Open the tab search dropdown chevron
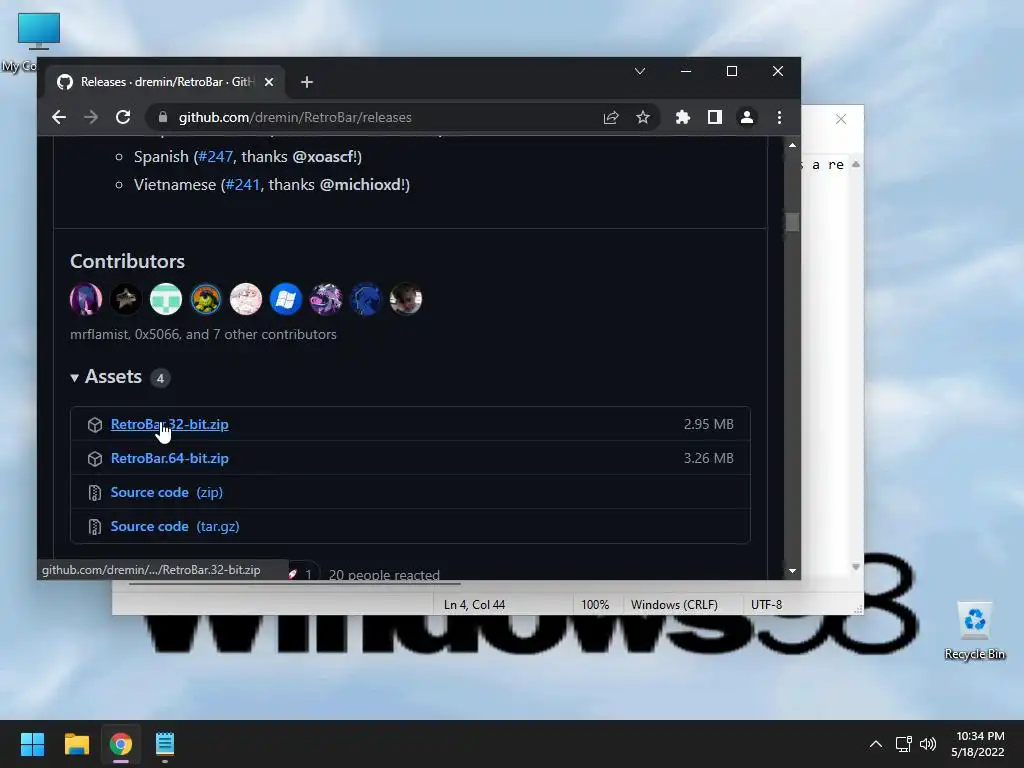The image size is (1024, 768). pos(640,71)
